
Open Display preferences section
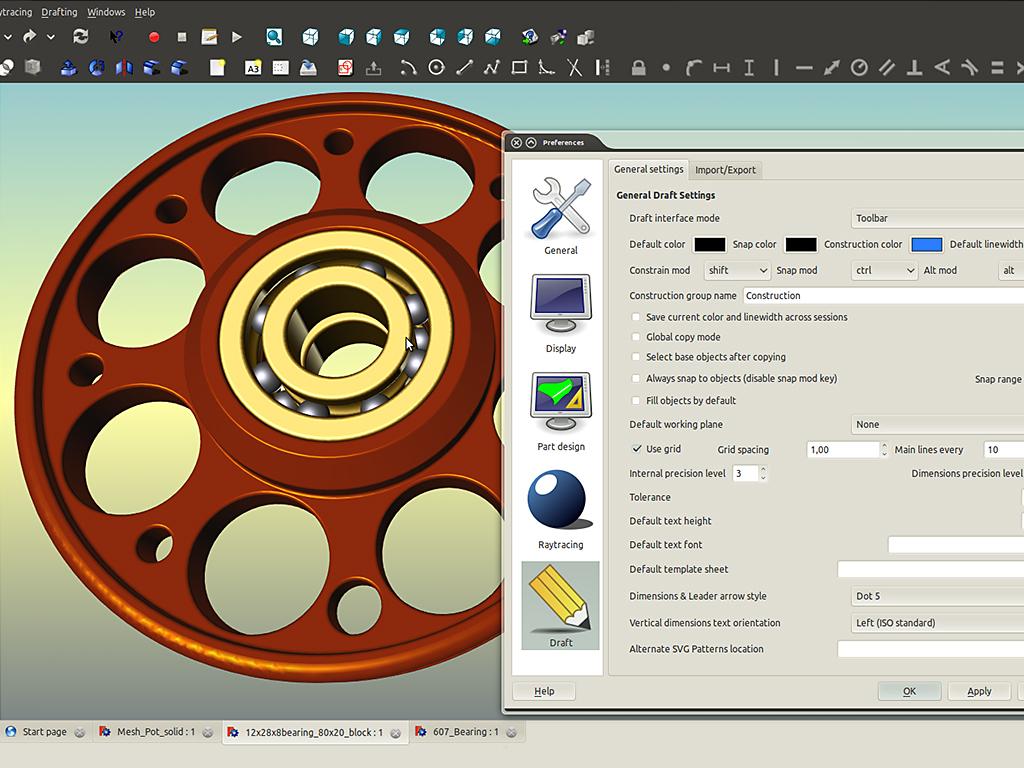click(560, 314)
